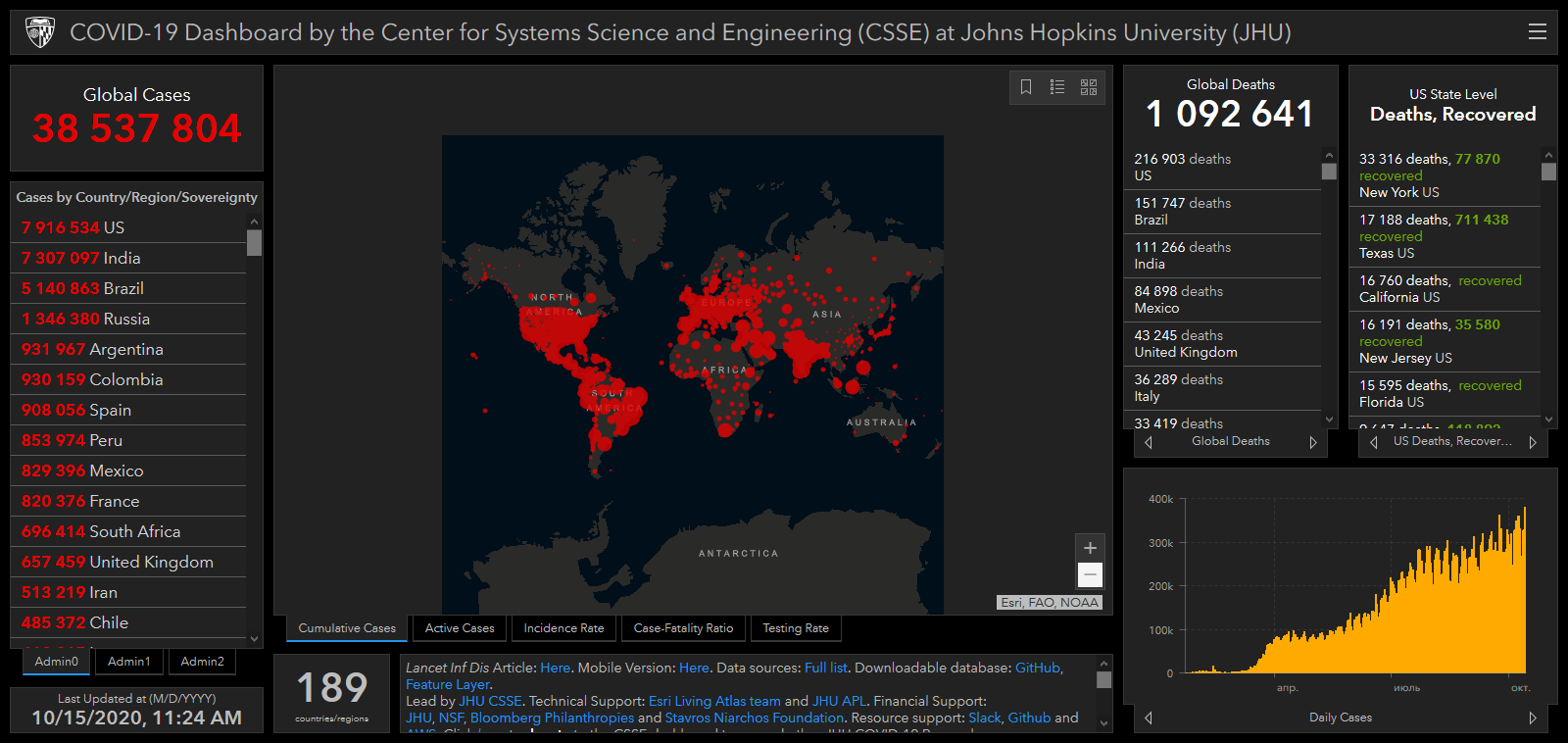1568x743 pixels.
Task: Switch to Incidence Rate tab
Action: coord(563,628)
